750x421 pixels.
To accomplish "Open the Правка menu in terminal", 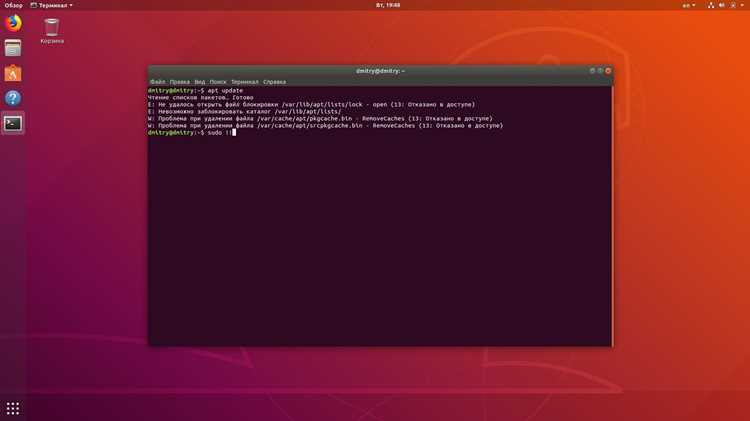I will [x=179, y=82].
